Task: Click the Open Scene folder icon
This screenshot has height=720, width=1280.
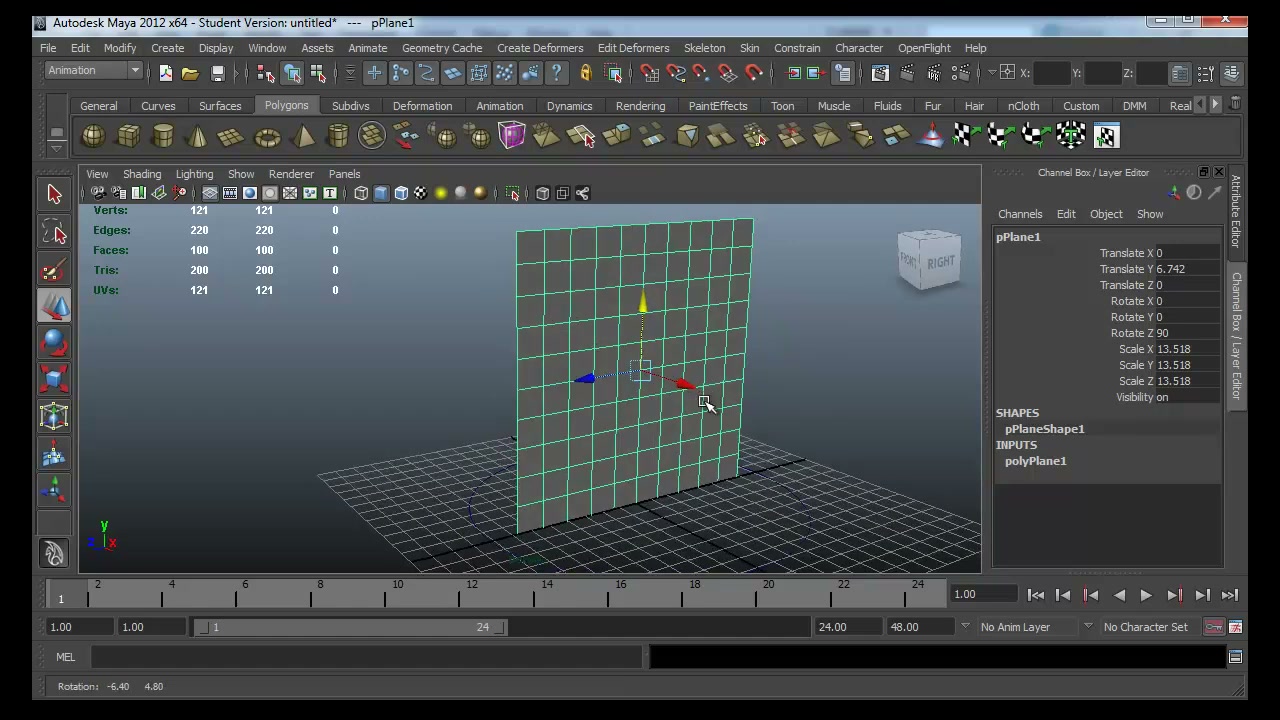Action: tap(190, 73)
